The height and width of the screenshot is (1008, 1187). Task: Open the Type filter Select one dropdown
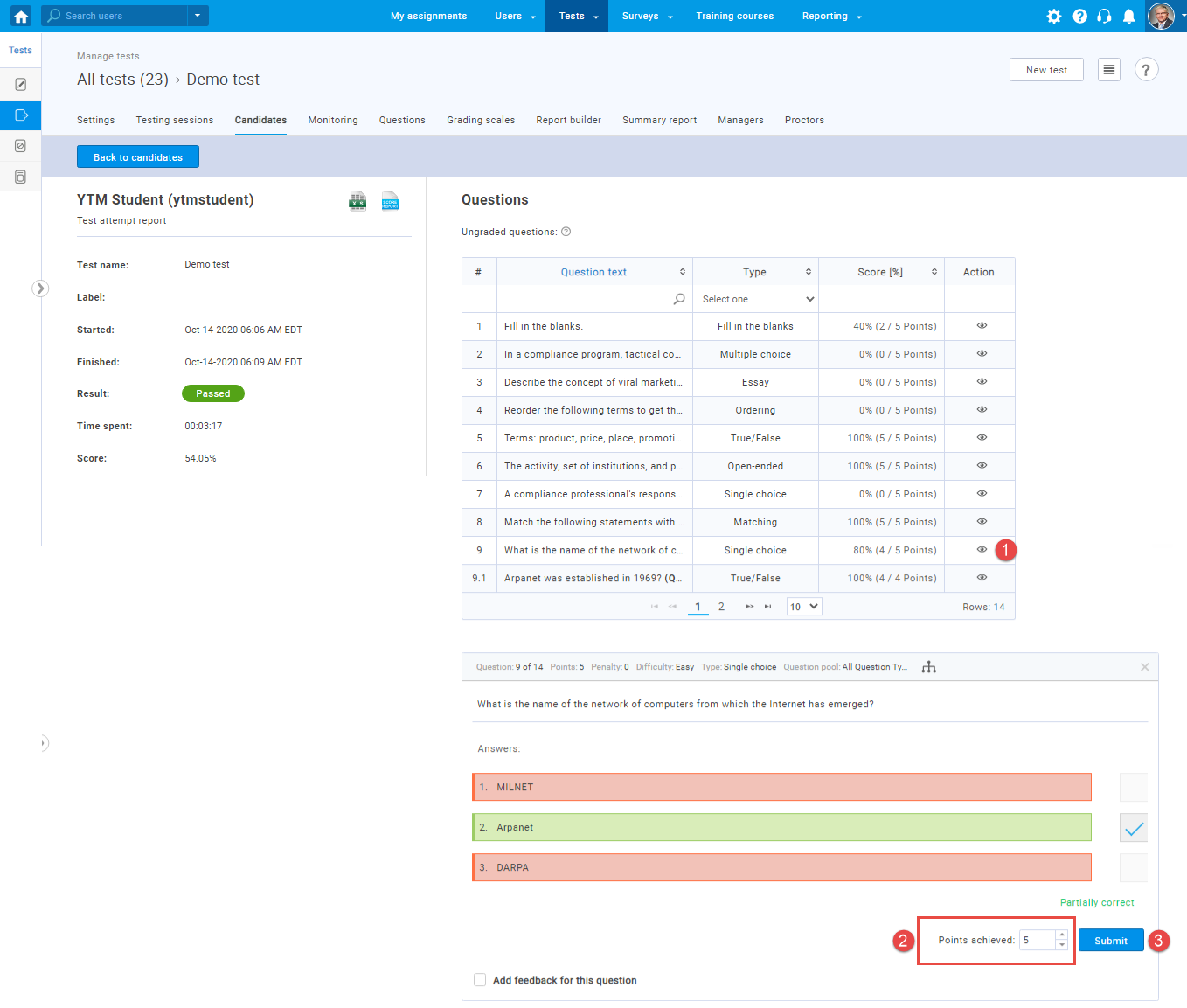coord(757,299)
